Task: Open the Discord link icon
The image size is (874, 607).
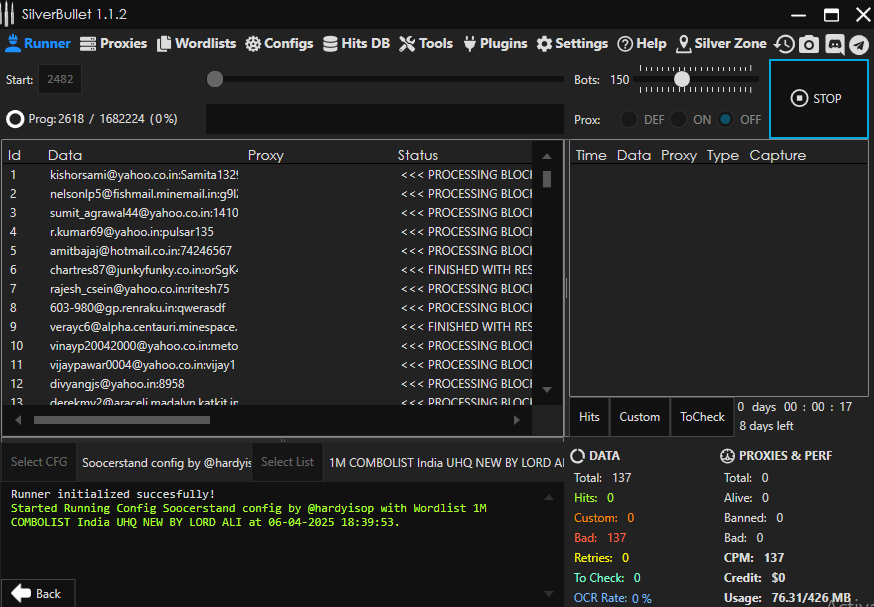Action: [x=834, y=44]
